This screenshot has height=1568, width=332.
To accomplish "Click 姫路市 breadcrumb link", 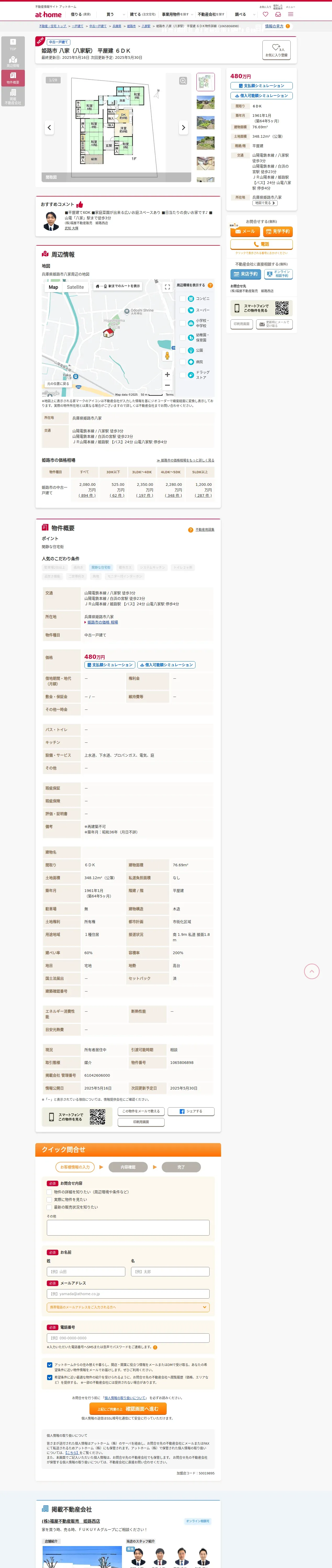I will click(132, 26).
